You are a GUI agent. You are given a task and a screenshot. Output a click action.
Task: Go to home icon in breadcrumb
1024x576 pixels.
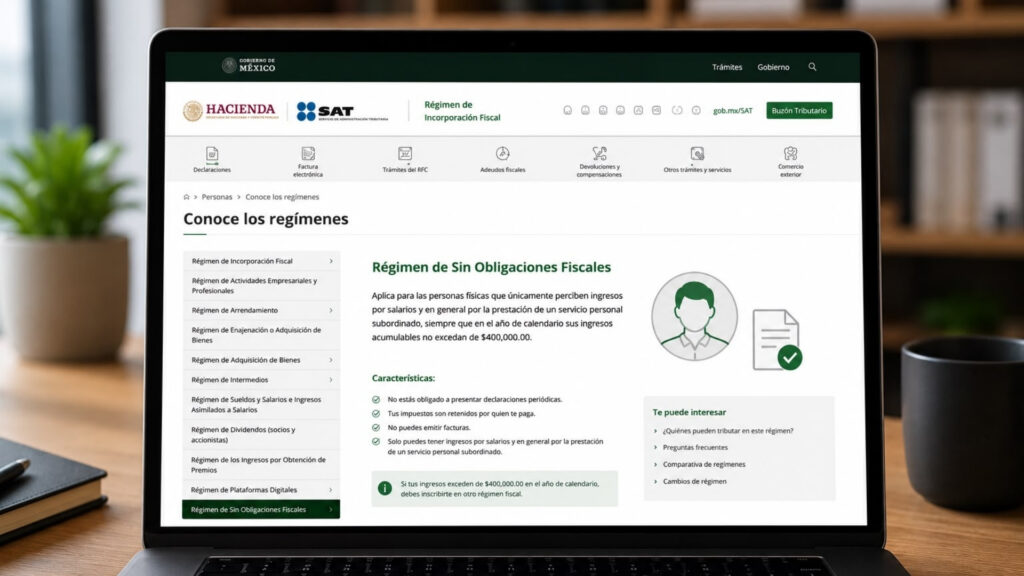click(x=186, y=197)
